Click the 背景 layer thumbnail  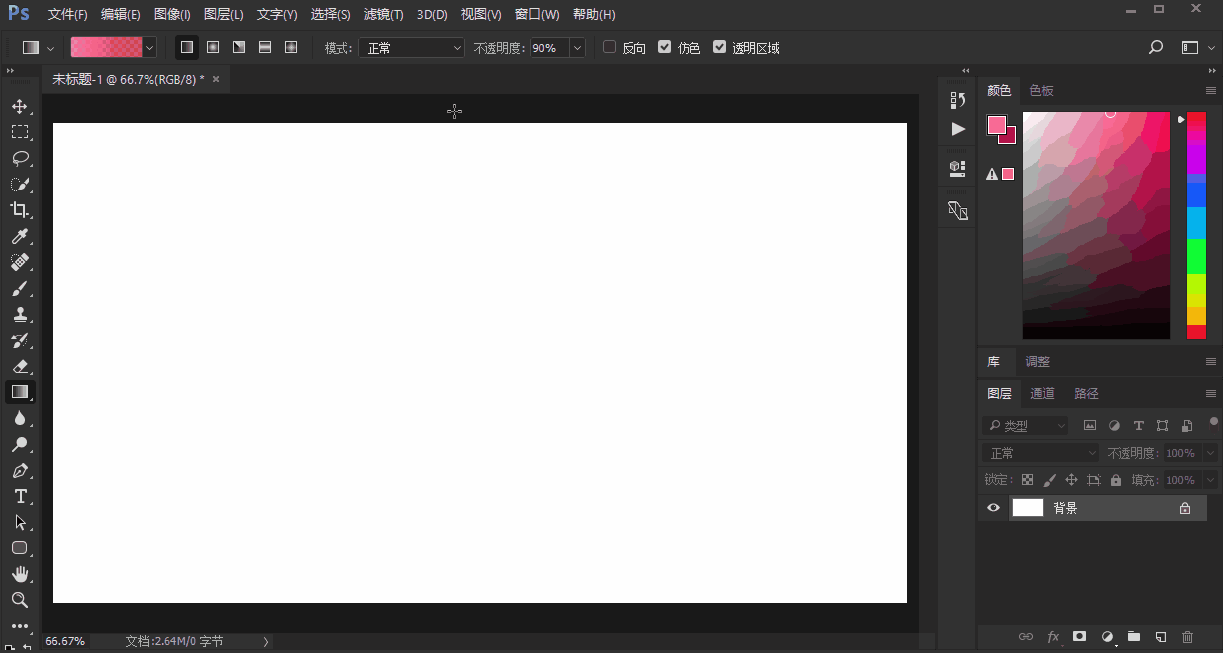(x=1027, y=508)
